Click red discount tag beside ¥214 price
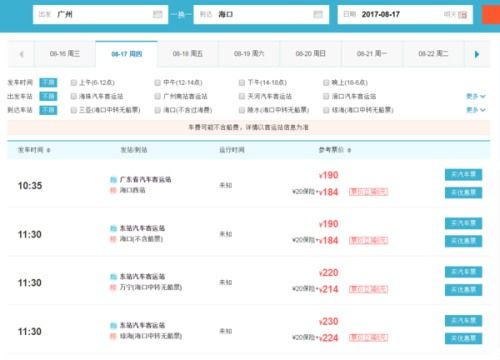The width and height of the screenshot is (500, 360). pos(369,289)
